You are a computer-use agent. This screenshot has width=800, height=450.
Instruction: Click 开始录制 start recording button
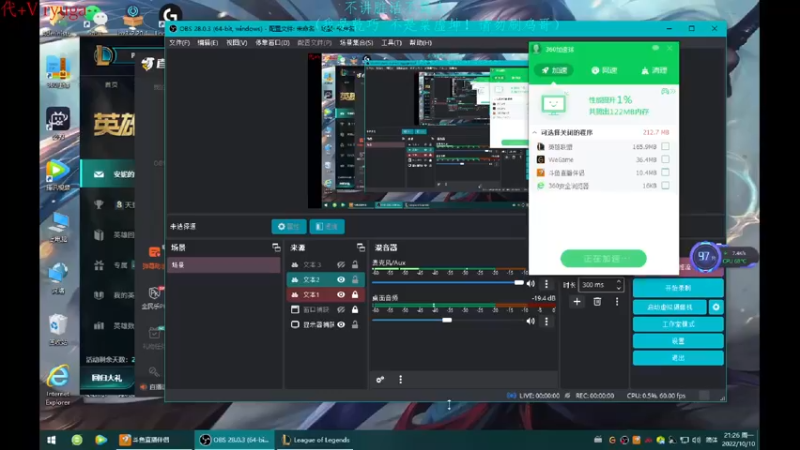(678, 288)
